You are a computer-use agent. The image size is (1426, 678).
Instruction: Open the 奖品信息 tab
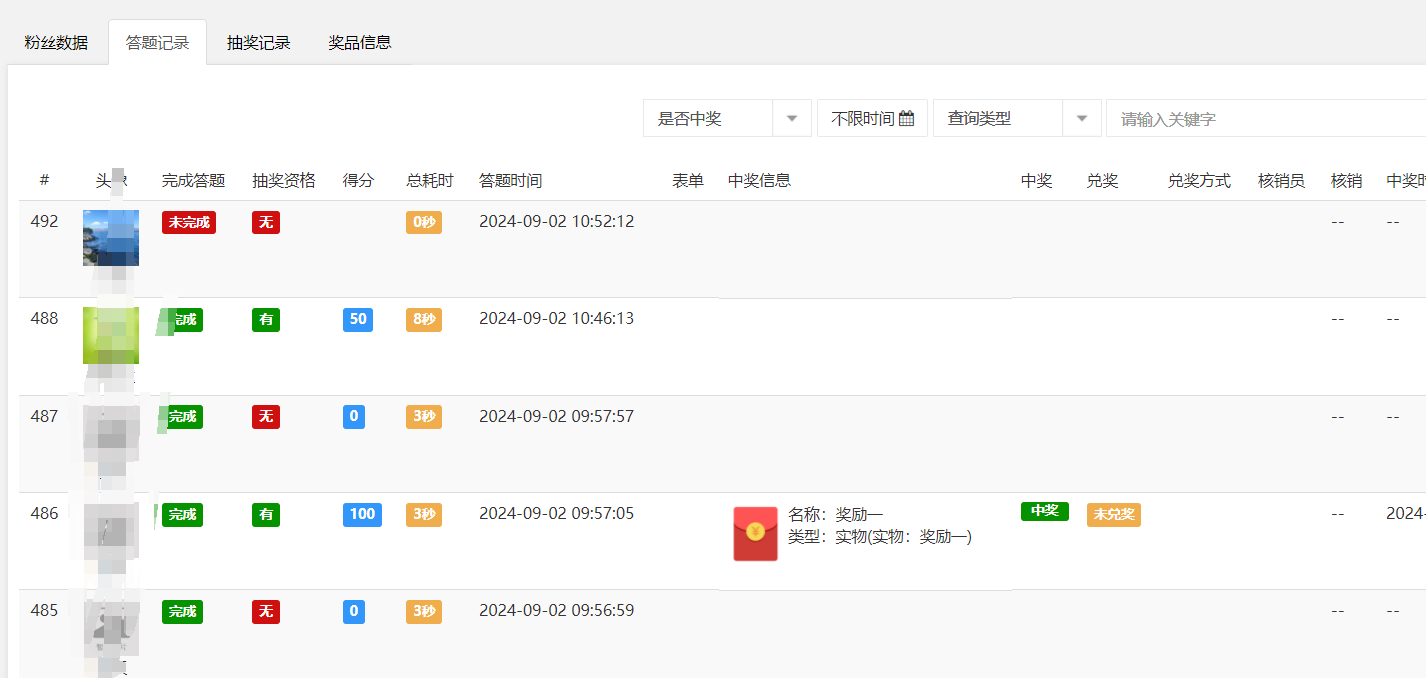click(360, 43)
